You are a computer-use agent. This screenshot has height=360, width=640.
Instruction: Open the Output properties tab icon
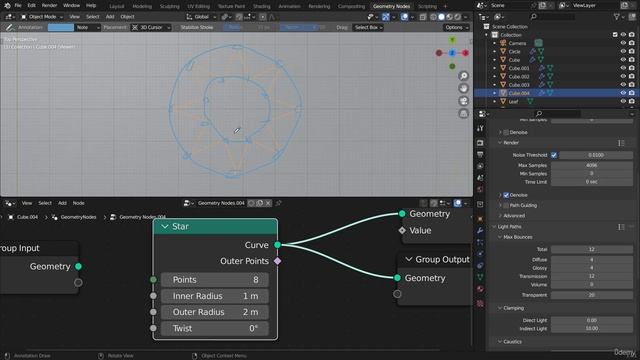pyautogui.click(x=480, y=154)
